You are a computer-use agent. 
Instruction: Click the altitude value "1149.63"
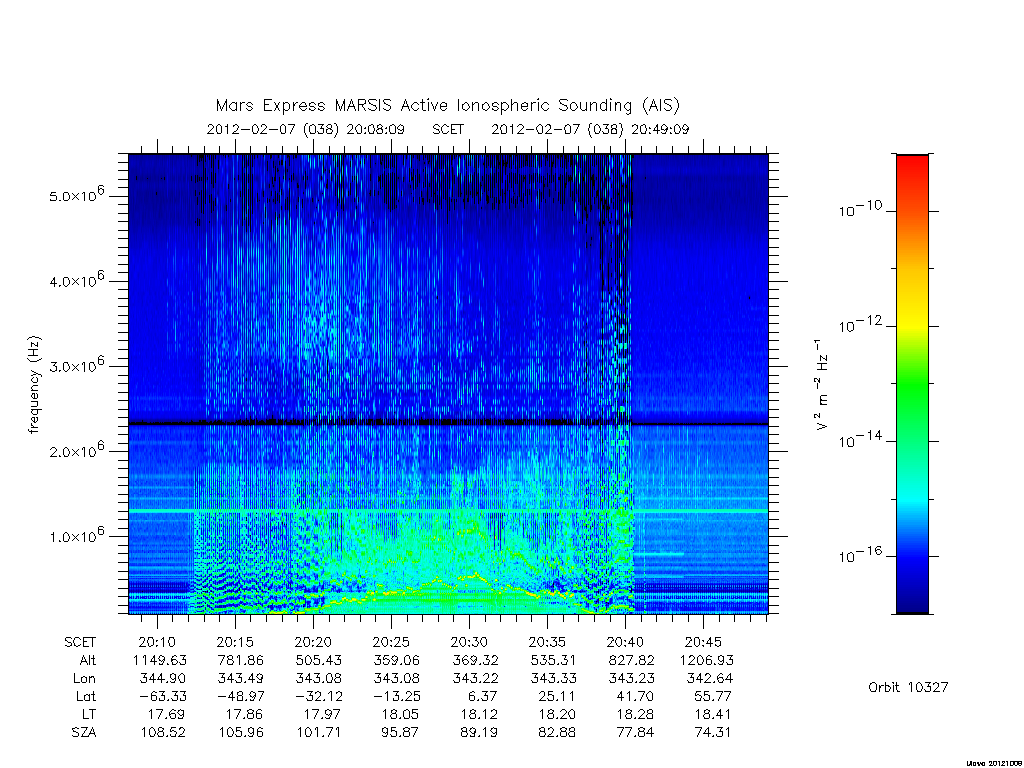(159, 660)
